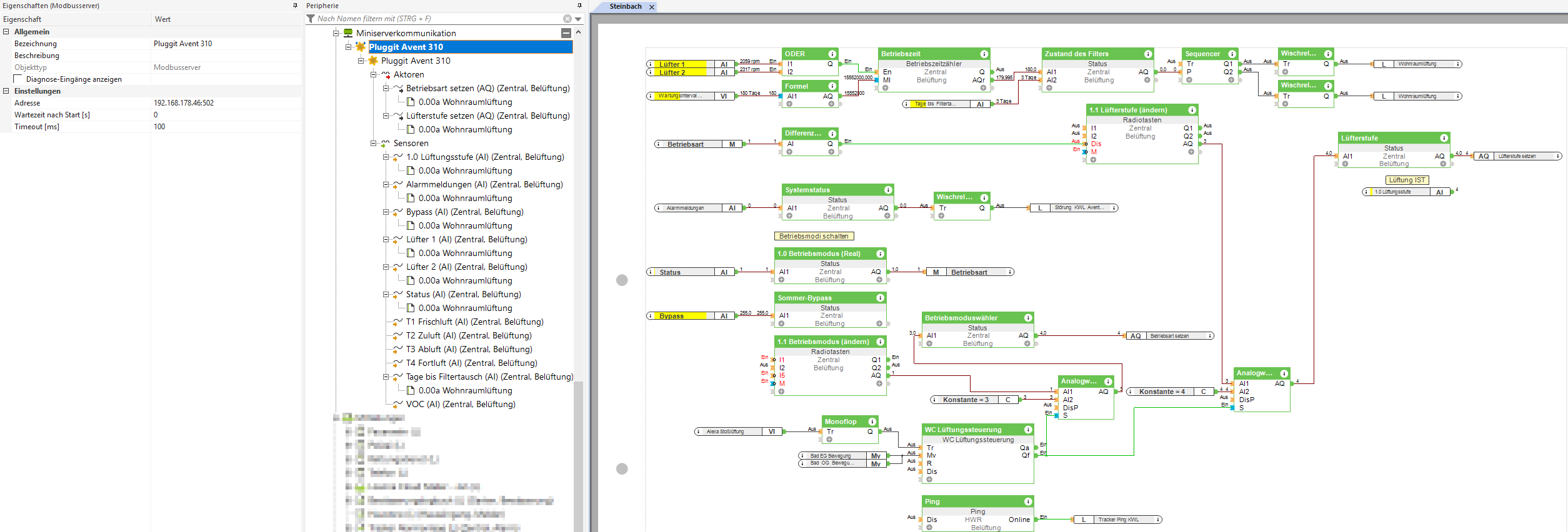Click the info icon on Systemstatus block
1568x532 pixels.
[888, 190]
